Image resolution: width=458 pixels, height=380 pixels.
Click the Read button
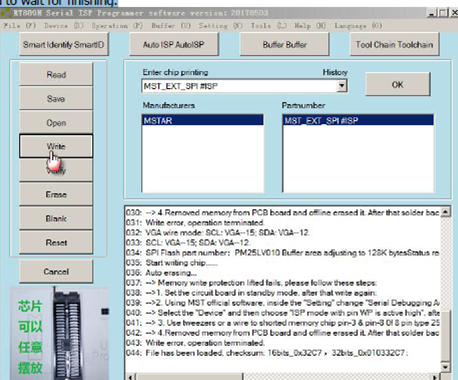56,74
